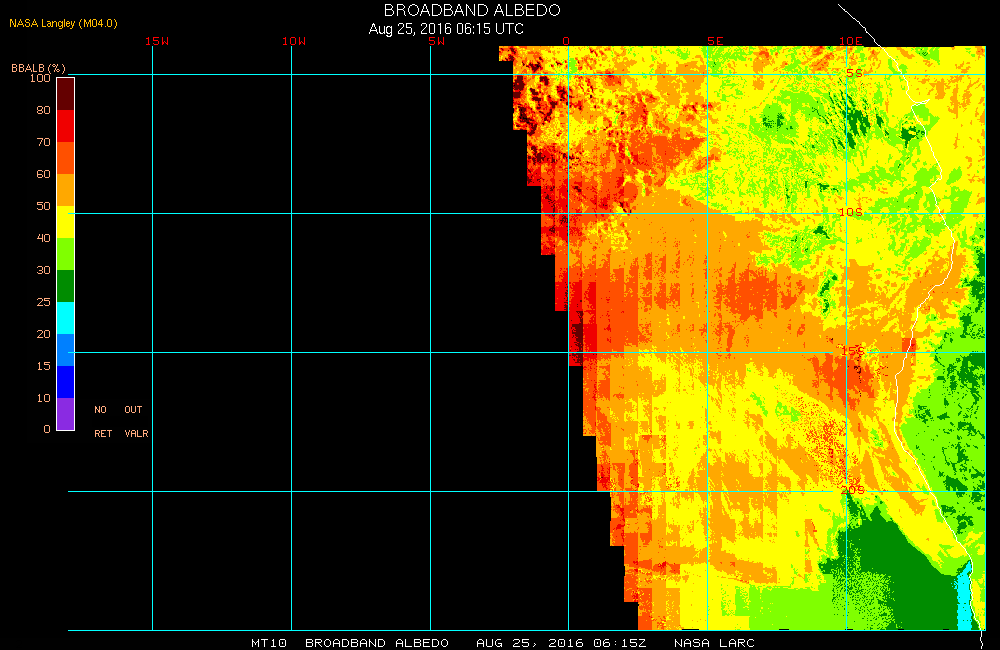Click the 20S latitude label
1000x650 pixels.
[x=851, y=489]
